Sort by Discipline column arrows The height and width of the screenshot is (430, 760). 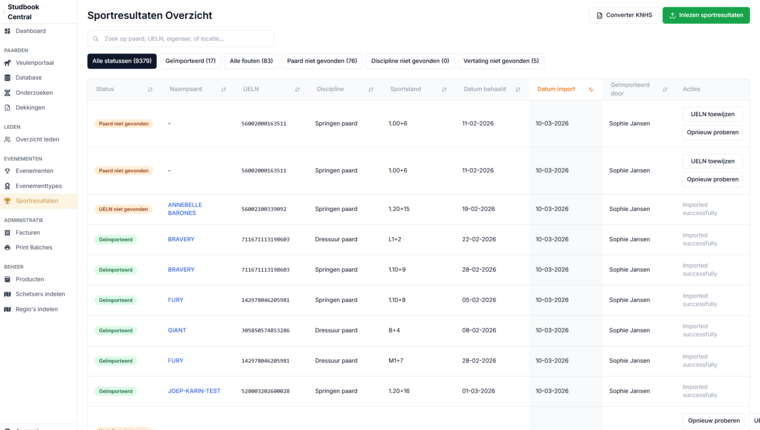371,90
